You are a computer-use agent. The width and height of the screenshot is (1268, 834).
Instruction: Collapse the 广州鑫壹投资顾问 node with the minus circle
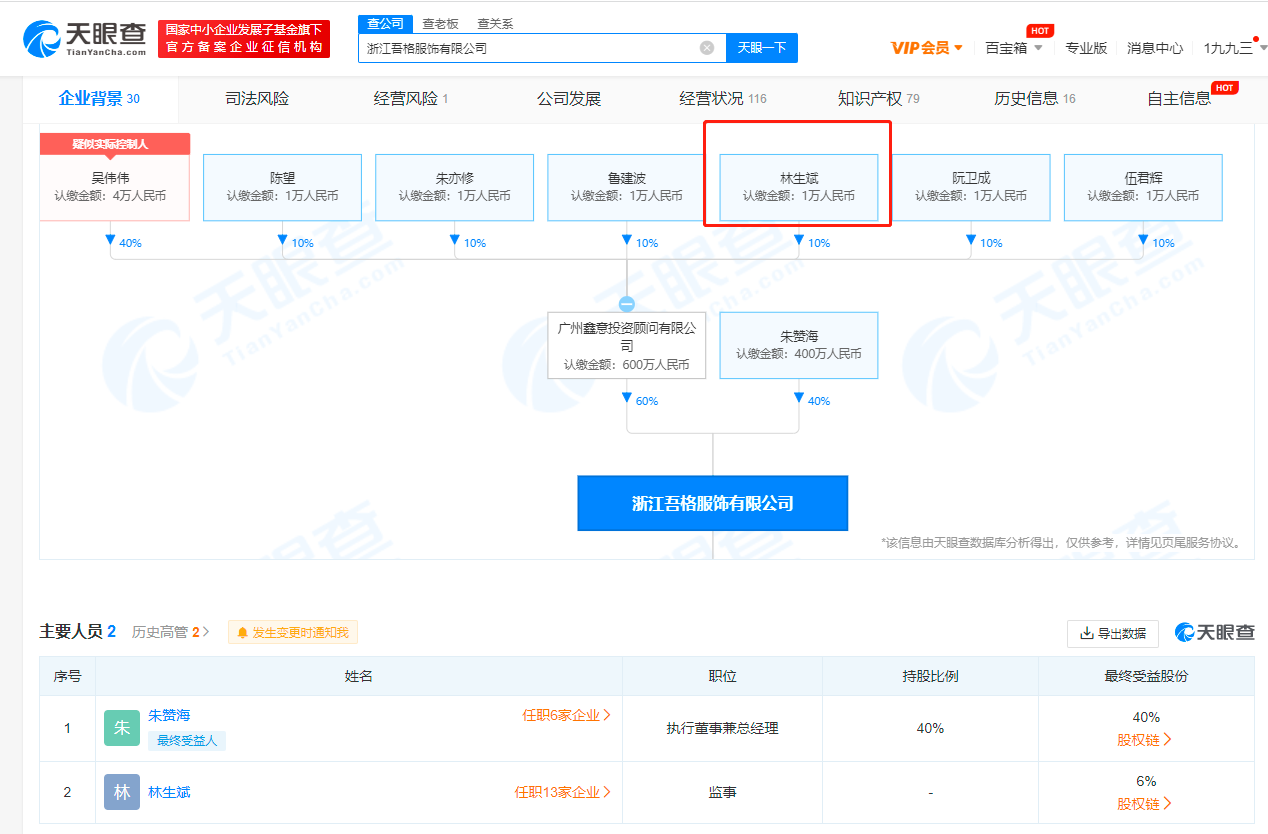point(627,304)
